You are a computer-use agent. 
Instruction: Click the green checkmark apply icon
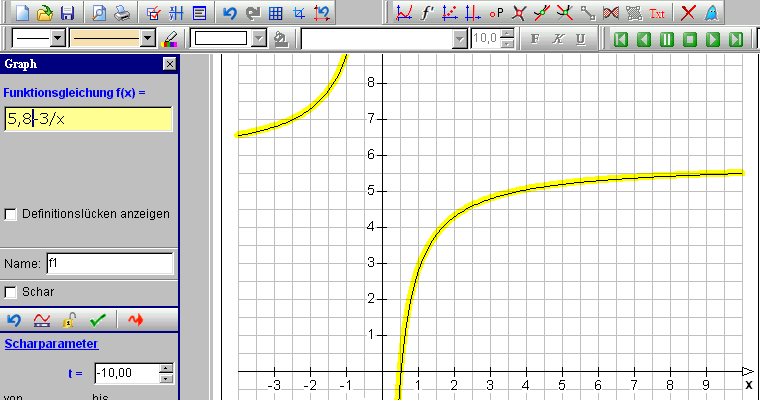pyautogui.click(x=97, y=320)
